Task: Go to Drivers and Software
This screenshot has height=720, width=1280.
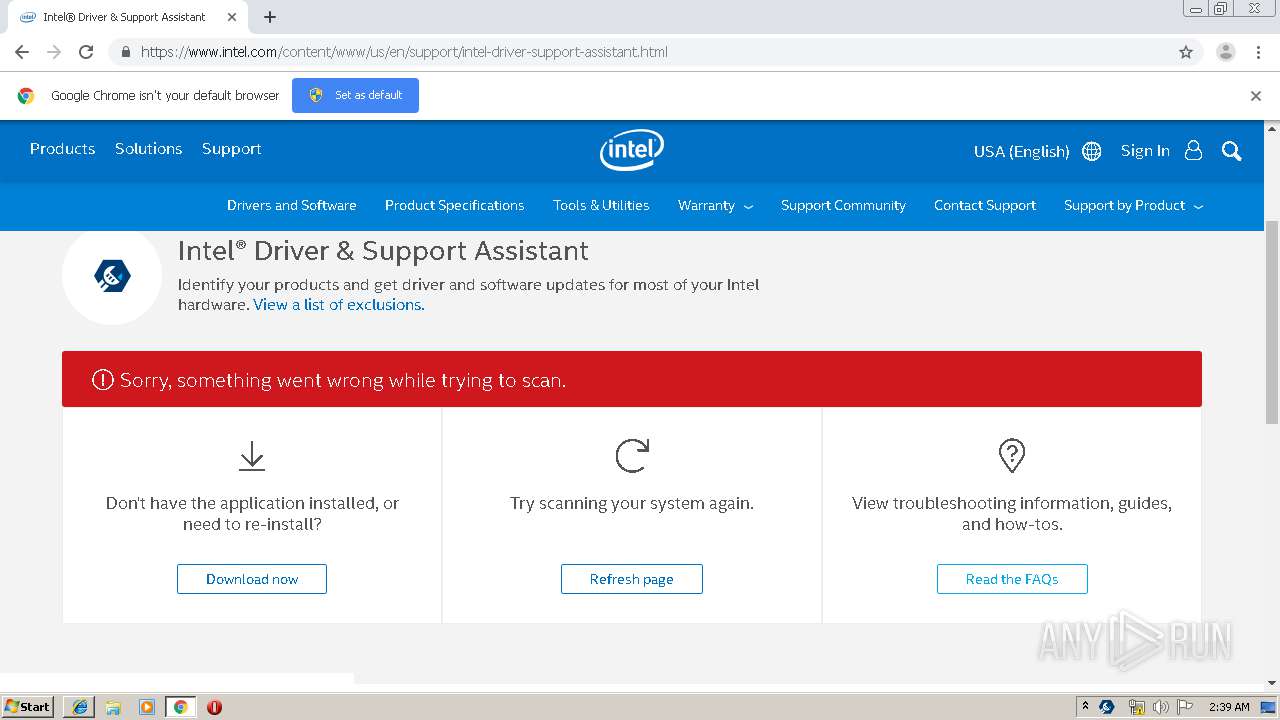Action: [291, 205]
